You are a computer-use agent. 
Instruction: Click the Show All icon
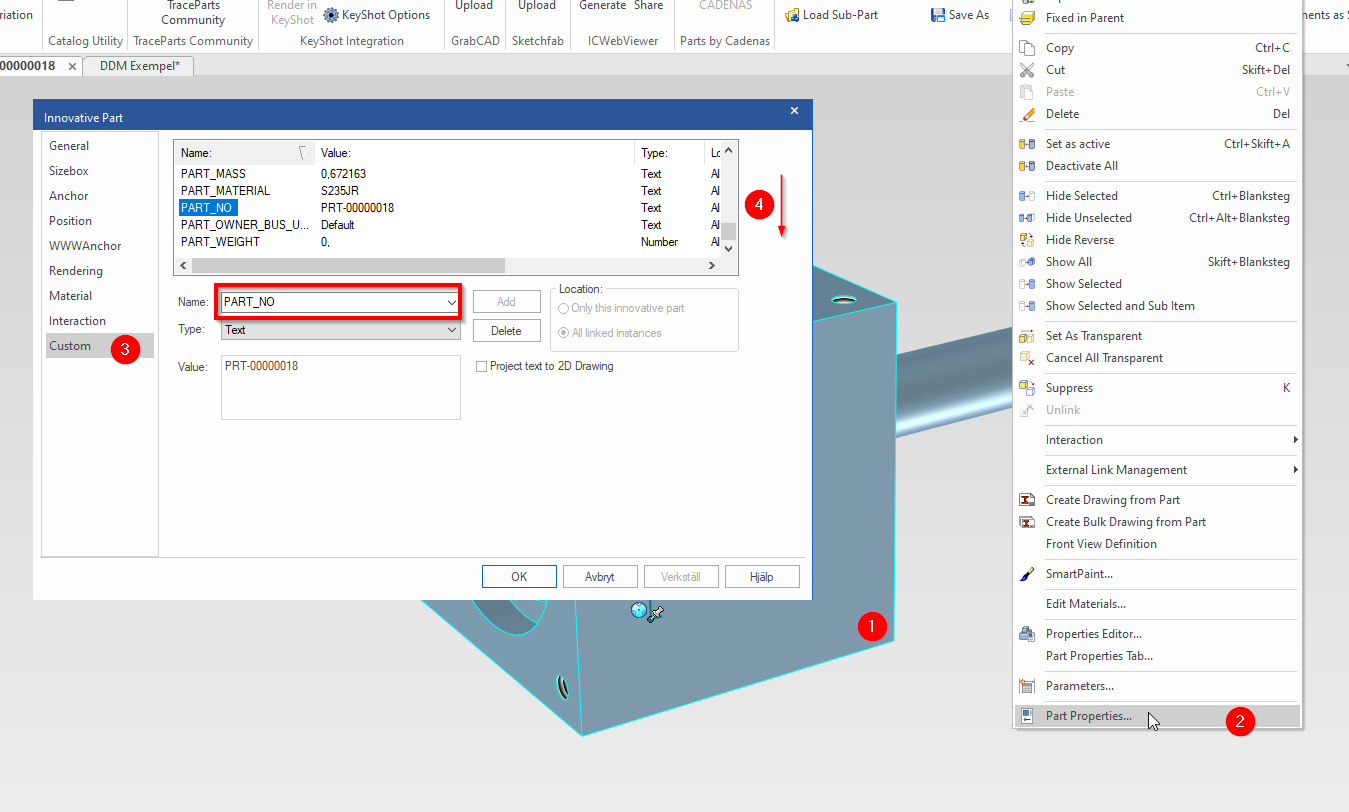pos(1027,262)
